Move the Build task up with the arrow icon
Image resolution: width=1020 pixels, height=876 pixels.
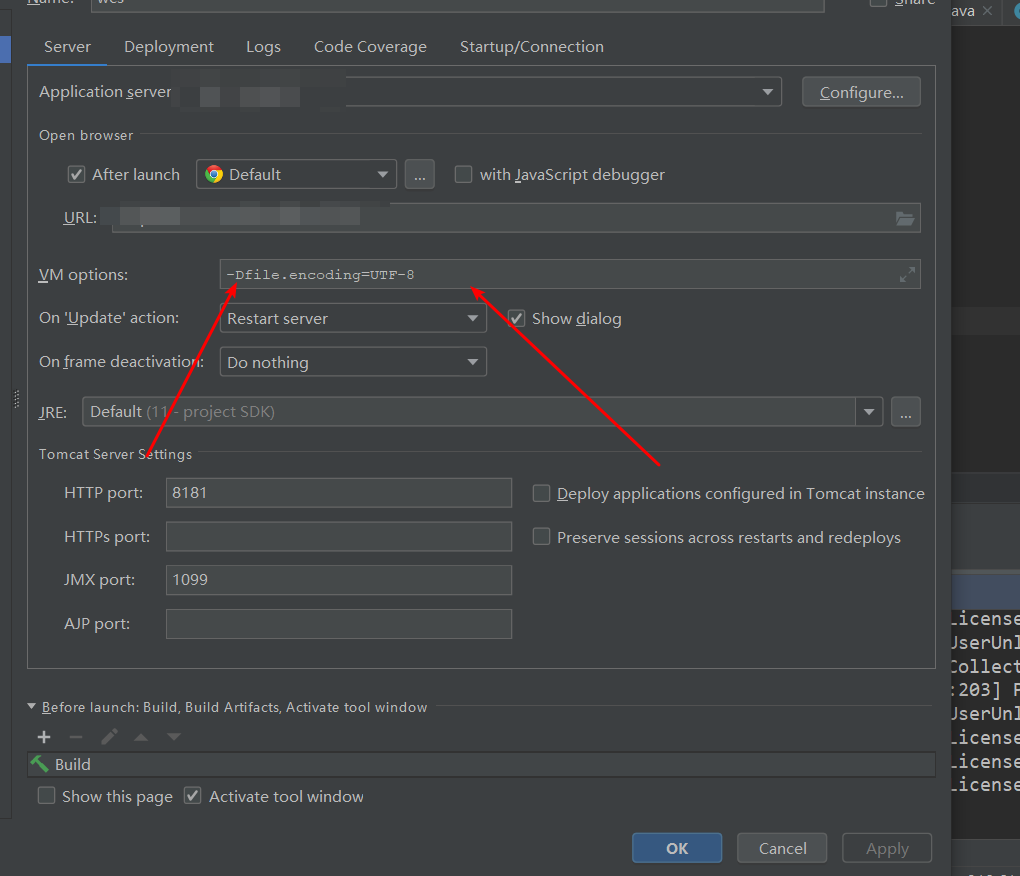click(142, 737)
